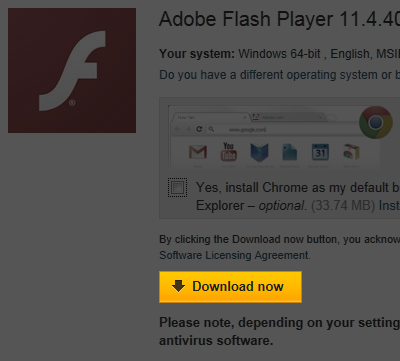The image size is (400, 361).
Task: Click the Google Calendar 31 icon
Action: (320, 152)
